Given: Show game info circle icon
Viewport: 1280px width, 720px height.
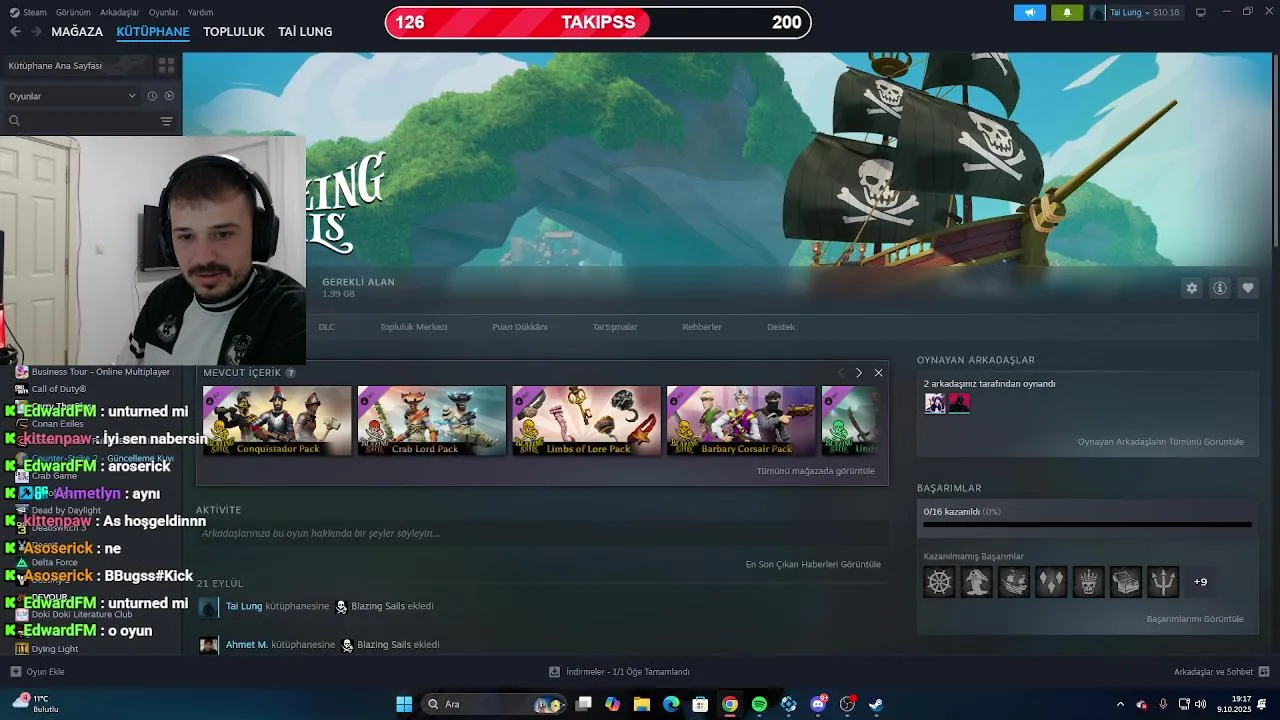Looking at the screenshot, I should [x=1220, y=288].
